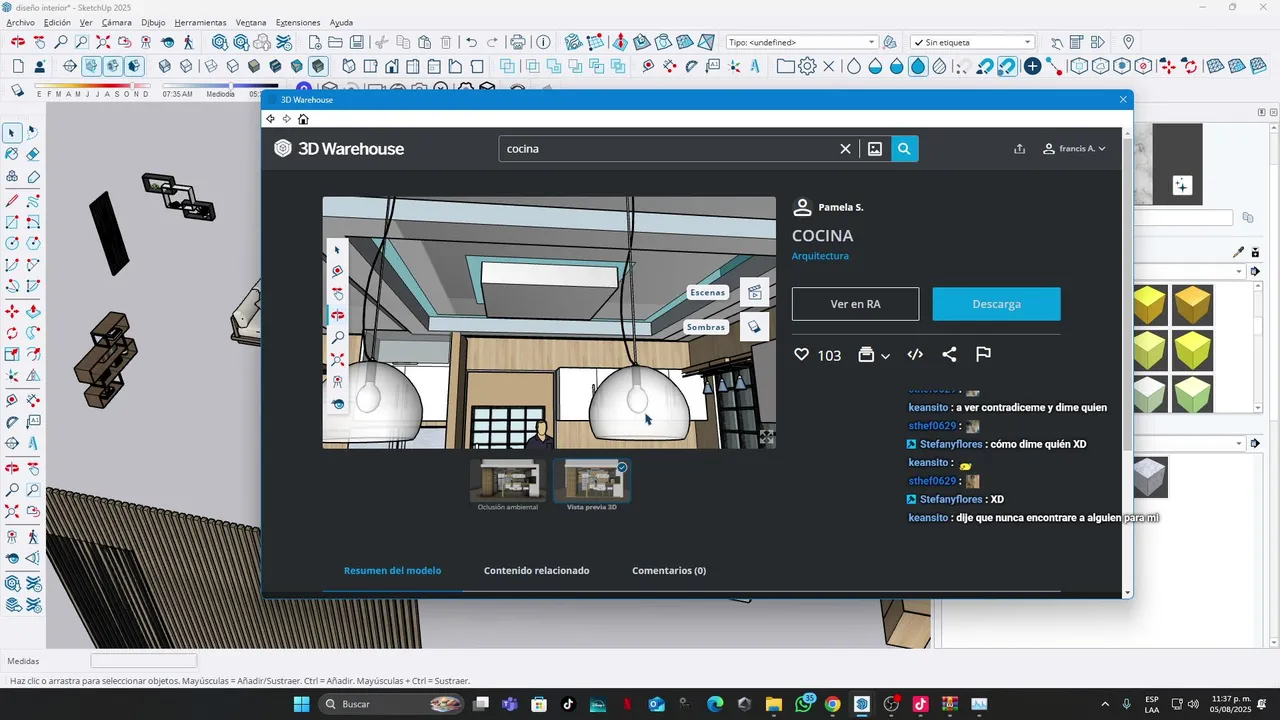
Task: Go to 3D Warehouse home icon
Action: point(303,119)
